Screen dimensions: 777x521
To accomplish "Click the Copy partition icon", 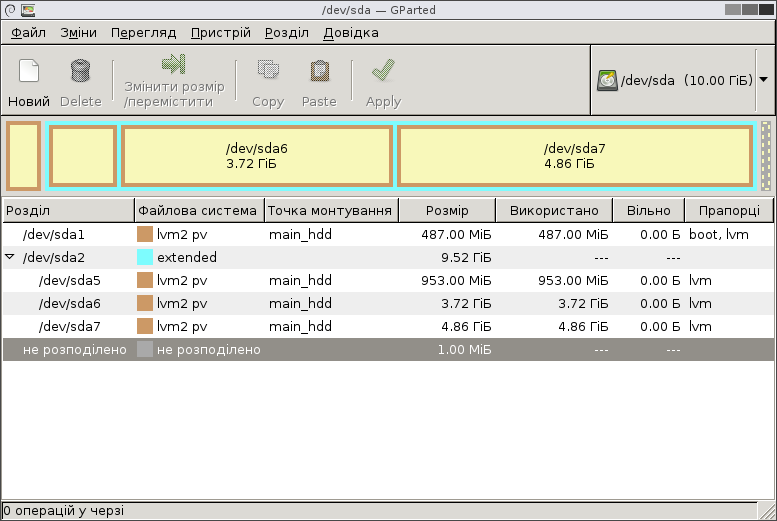I will click(268, 71).
